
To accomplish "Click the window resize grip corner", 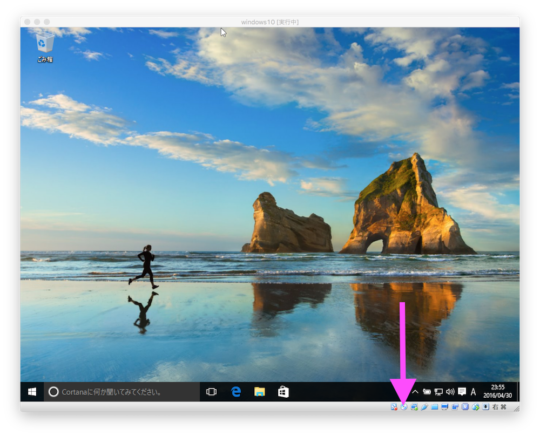I will coord(516,408).
